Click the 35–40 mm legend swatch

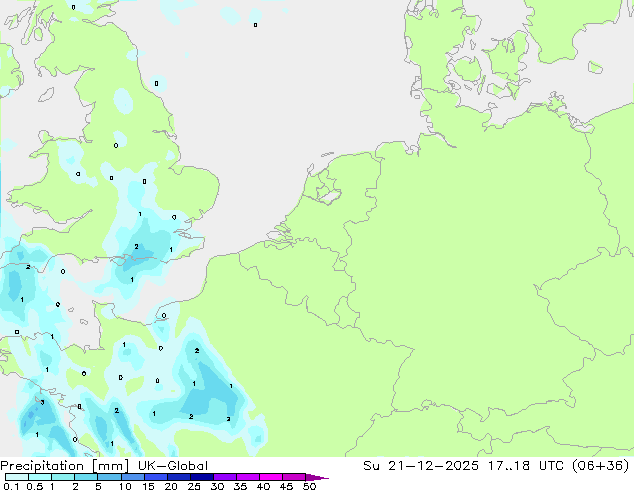pos(247,477)
